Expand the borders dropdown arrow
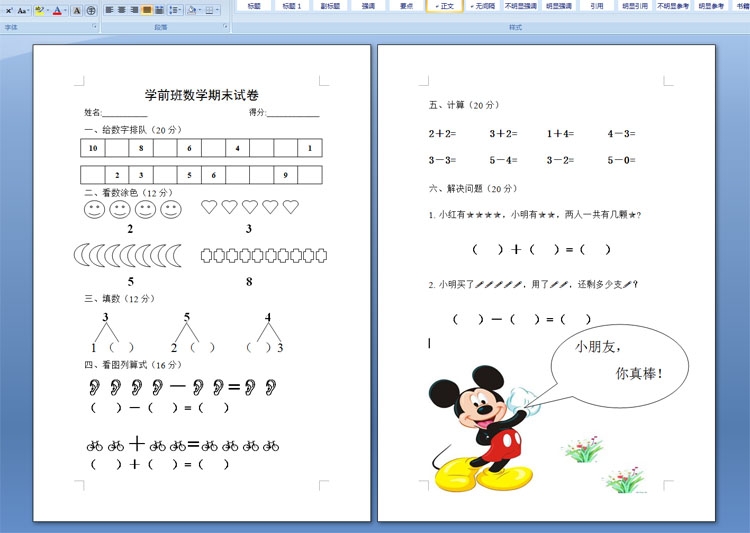 217,10
